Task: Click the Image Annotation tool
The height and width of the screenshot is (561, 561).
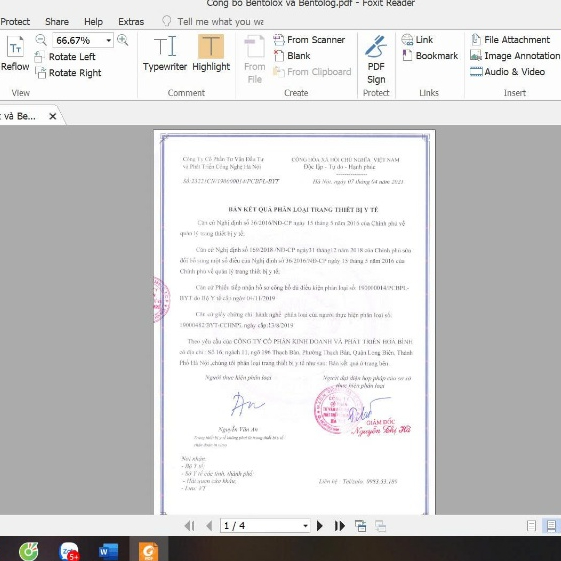Action: [515, 56]
